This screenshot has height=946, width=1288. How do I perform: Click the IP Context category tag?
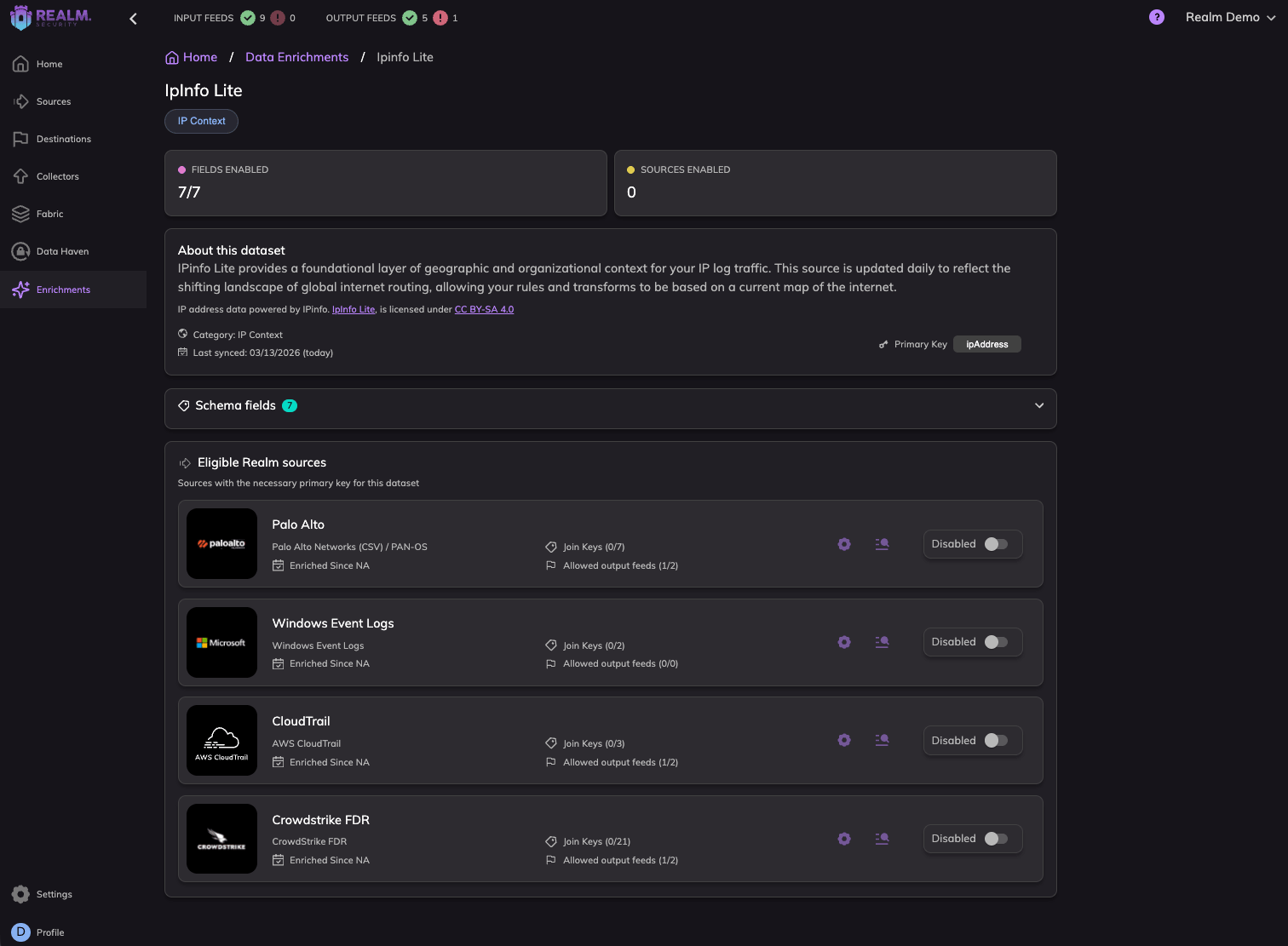201,121
